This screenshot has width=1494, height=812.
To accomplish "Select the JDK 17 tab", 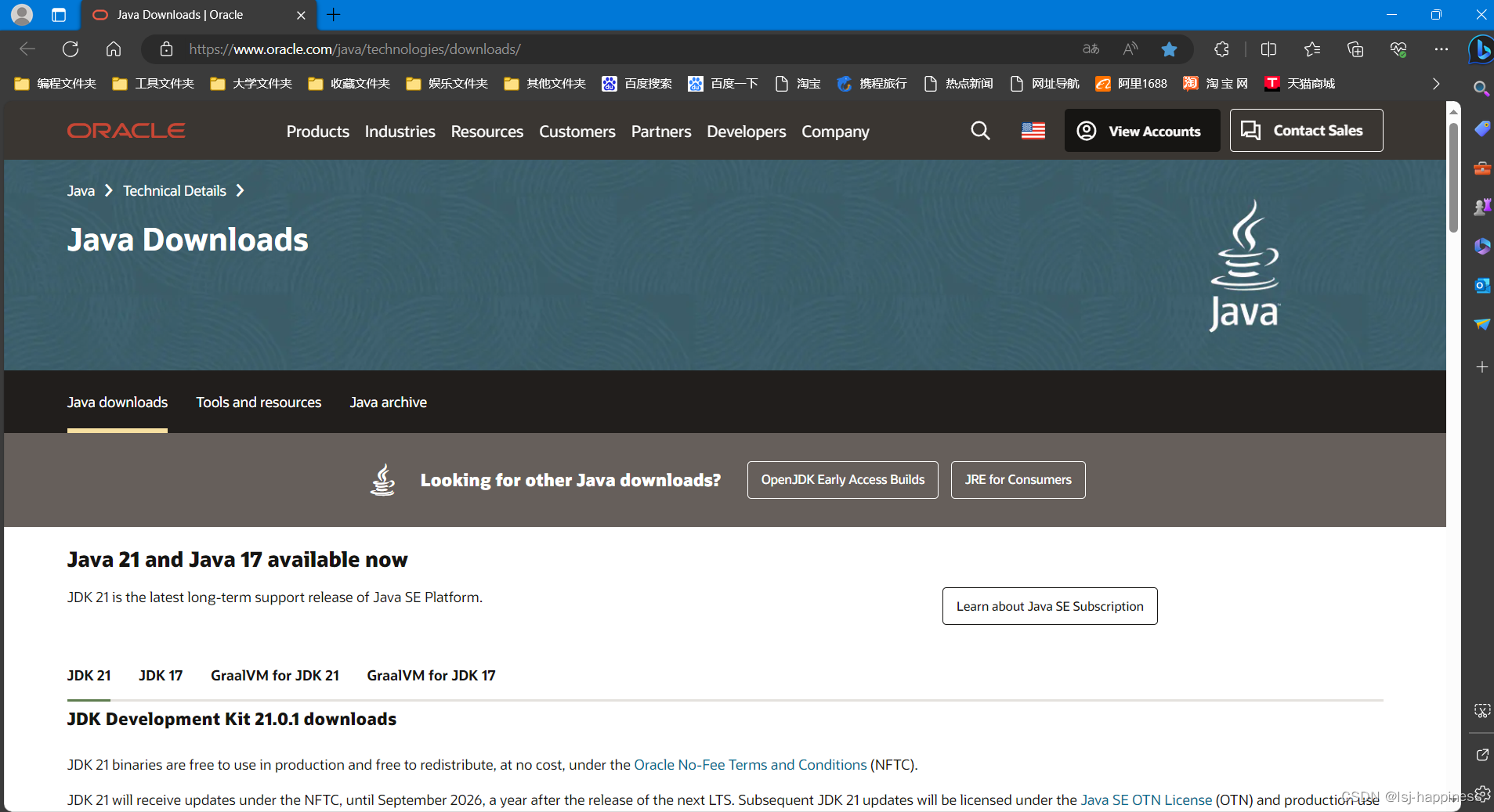I will click(161, 676).
